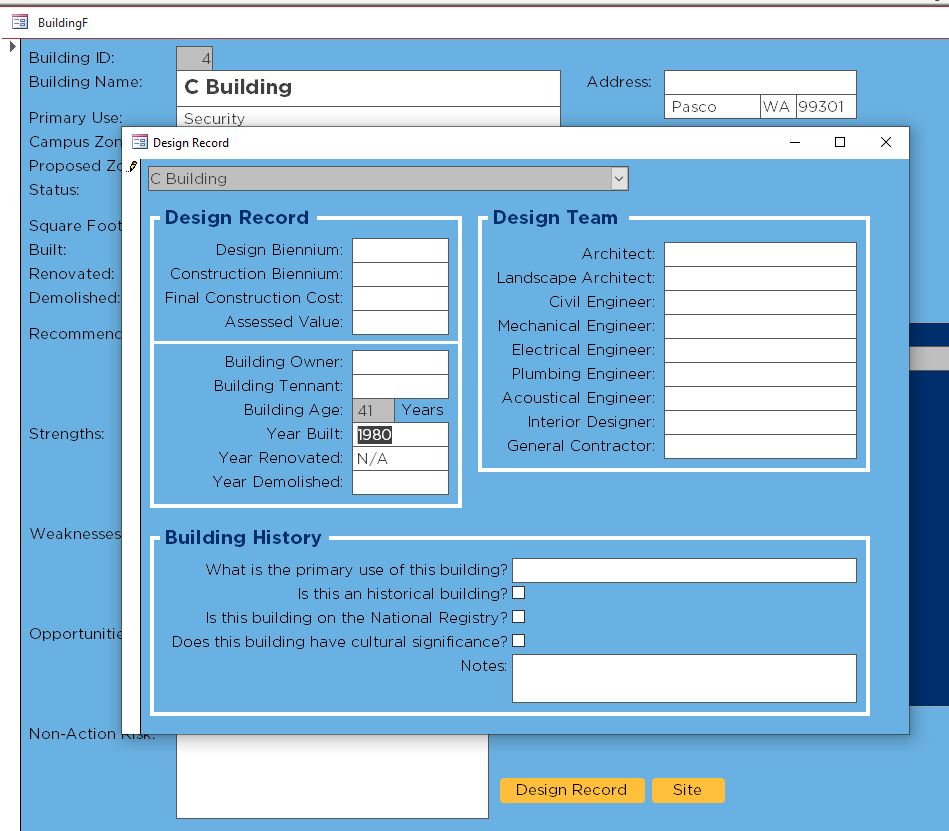949x831 pixels.
Task: Click into the Notes text box
Action: [x=684, y=678]
